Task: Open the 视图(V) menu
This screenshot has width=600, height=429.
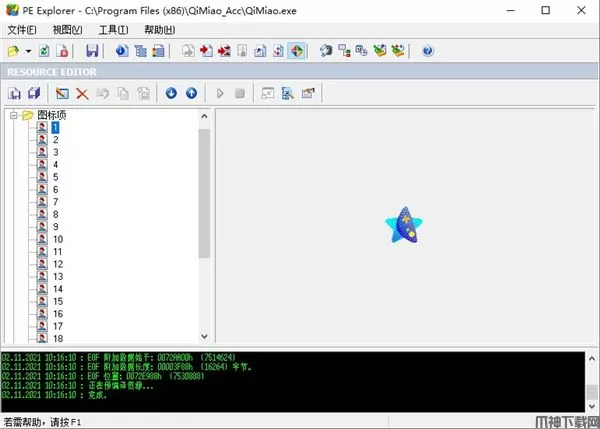Action: 66,29
